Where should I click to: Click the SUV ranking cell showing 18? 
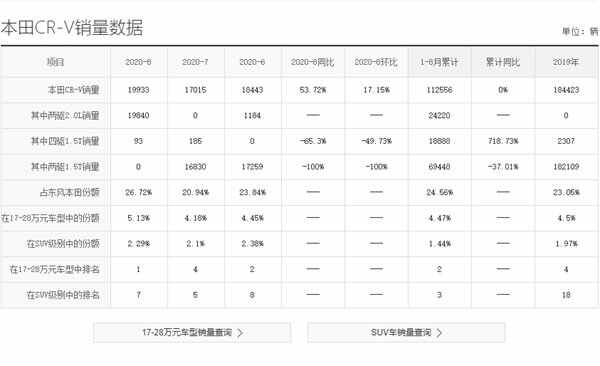pyautogui.click(x=566, y=295)
